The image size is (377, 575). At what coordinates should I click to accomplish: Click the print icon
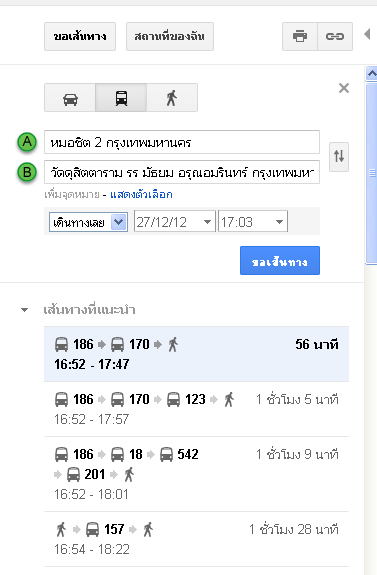(300, 36)
